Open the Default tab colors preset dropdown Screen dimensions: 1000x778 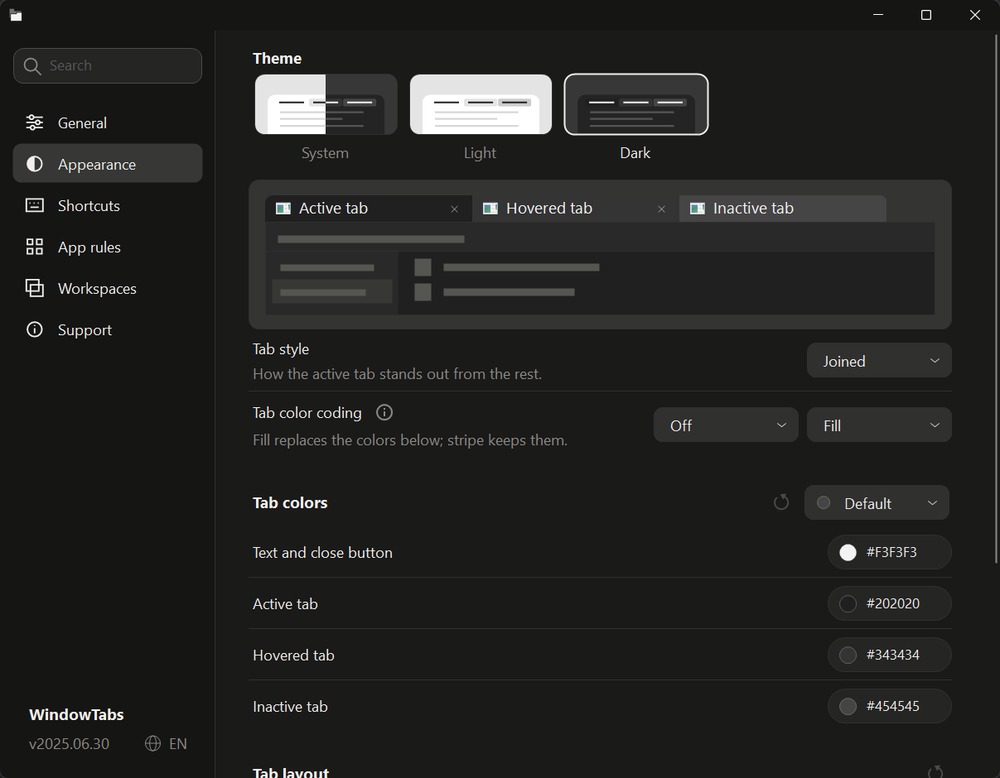tap(876, 503)
